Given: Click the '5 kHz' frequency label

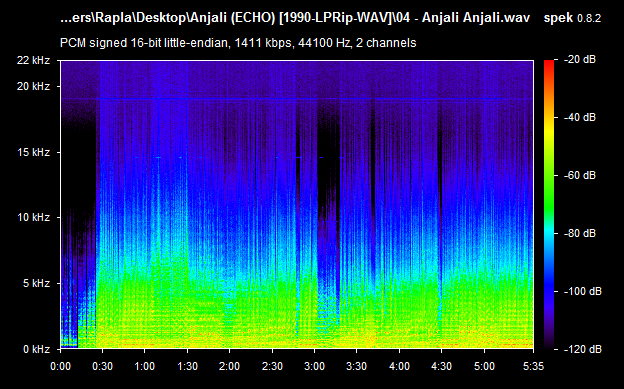Looking at the screenshot, I should (x=36, y=283).
